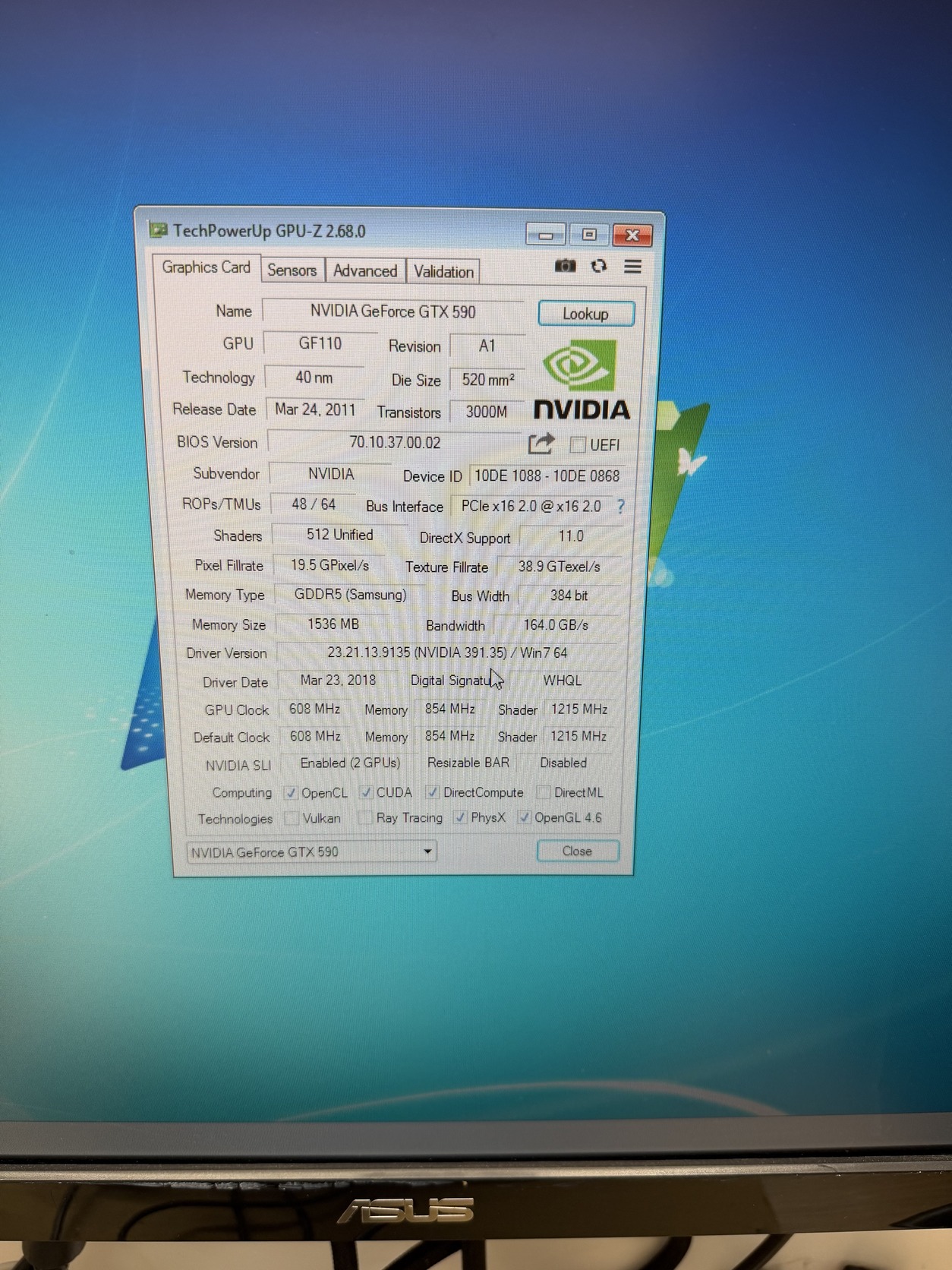Click the ROPs/TMUs value 48 / 64
Image resolution: width=952 pixels, height=1270 pixels.
coord(314,504)
